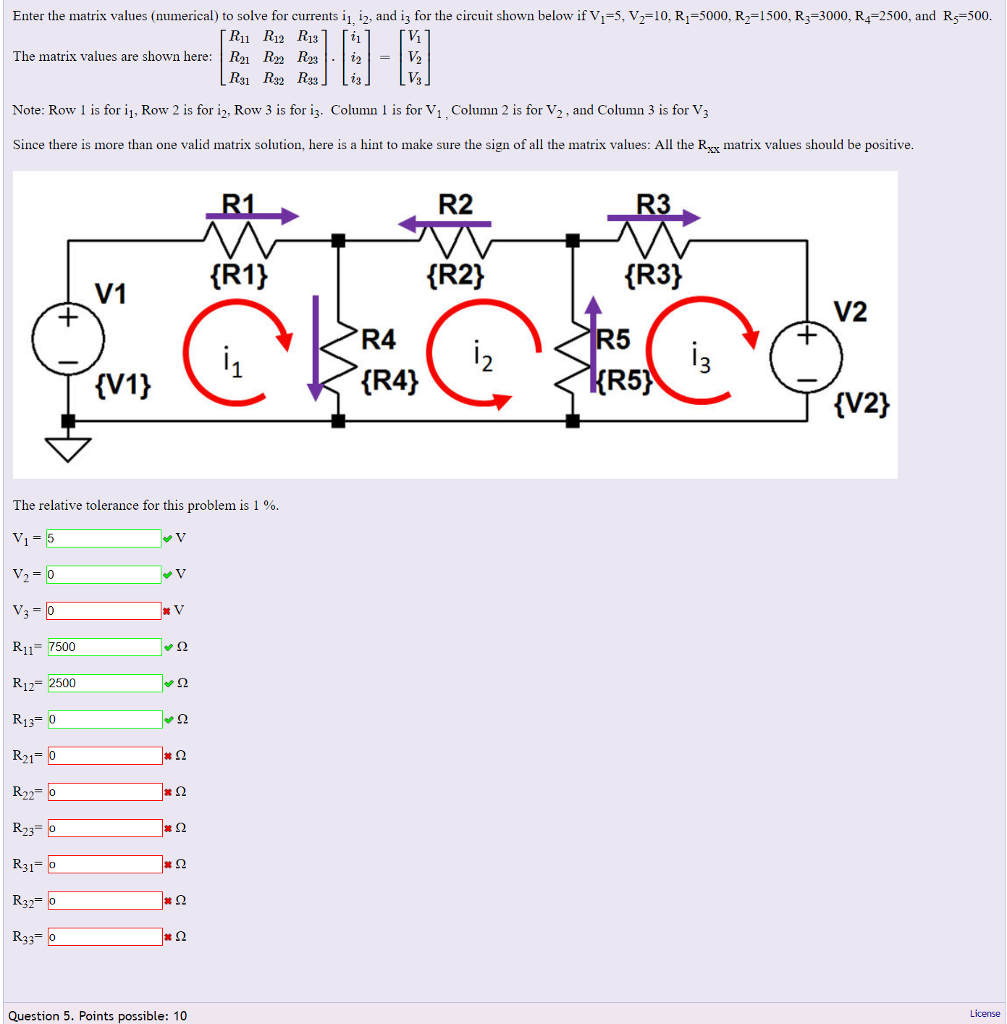Click the red X icon next to R22
The height and width of the screenshot is (1024, 1007).
pos(168,791)
